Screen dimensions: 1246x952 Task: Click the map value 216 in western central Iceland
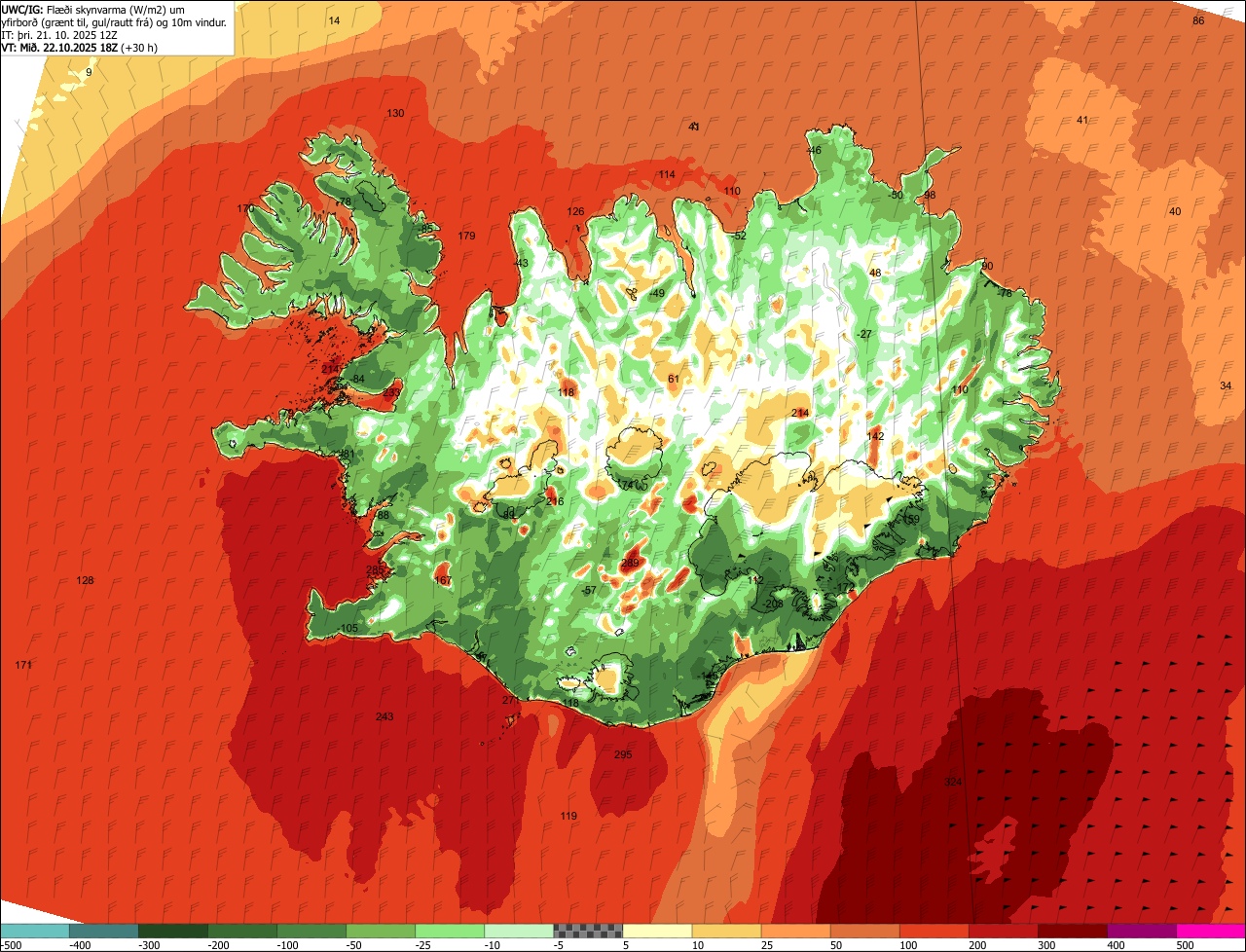[555, 501]
